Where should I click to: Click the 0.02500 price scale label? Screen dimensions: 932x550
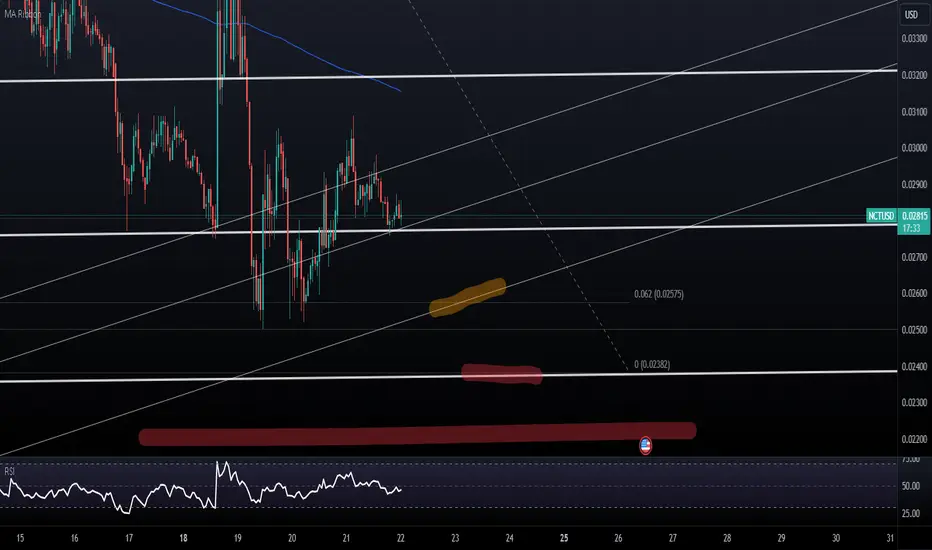tap(914, 330)
